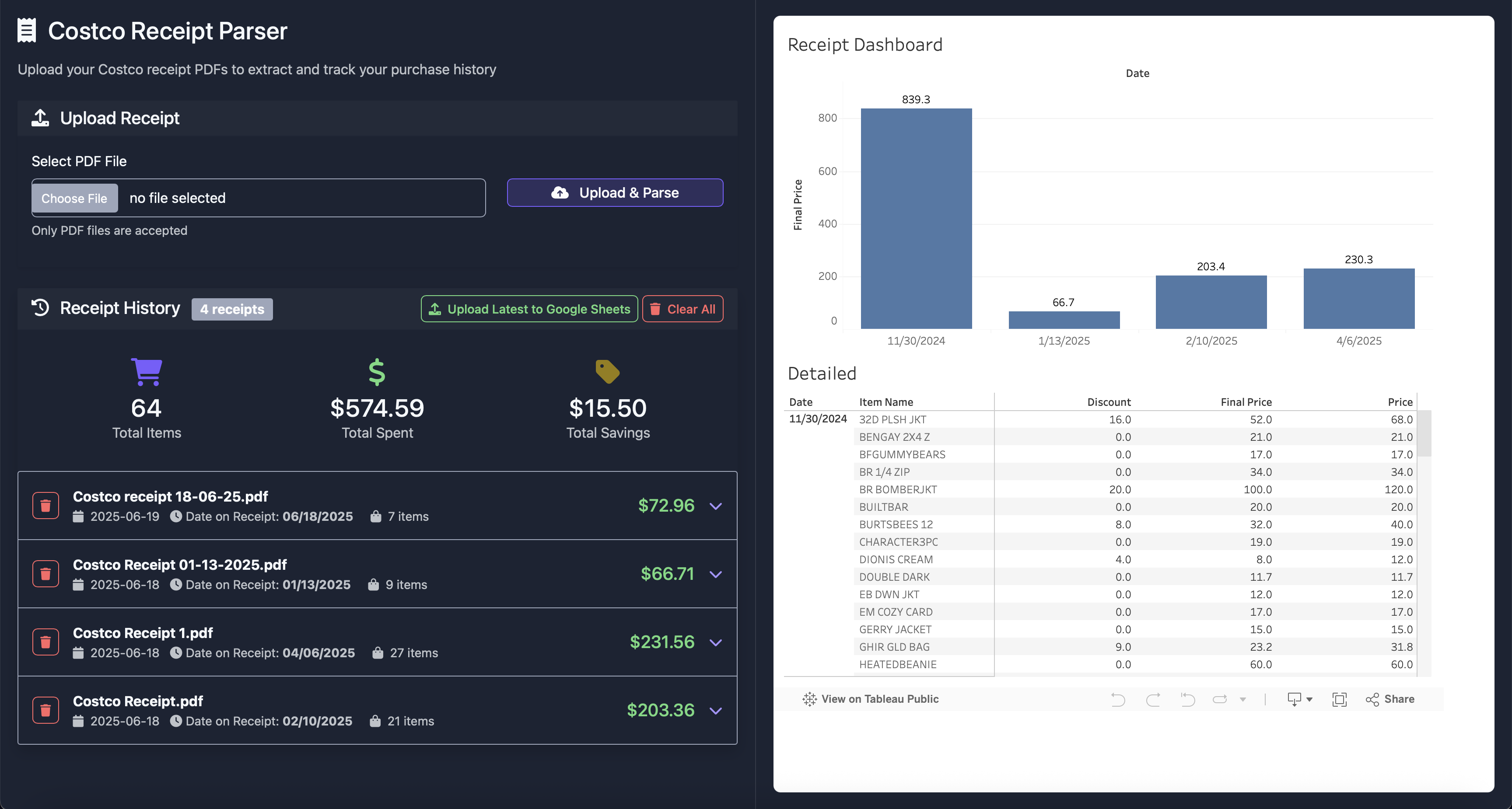
Task: Click the Share icon in Tableau toolbar
Action: [x=1372, y=699]
